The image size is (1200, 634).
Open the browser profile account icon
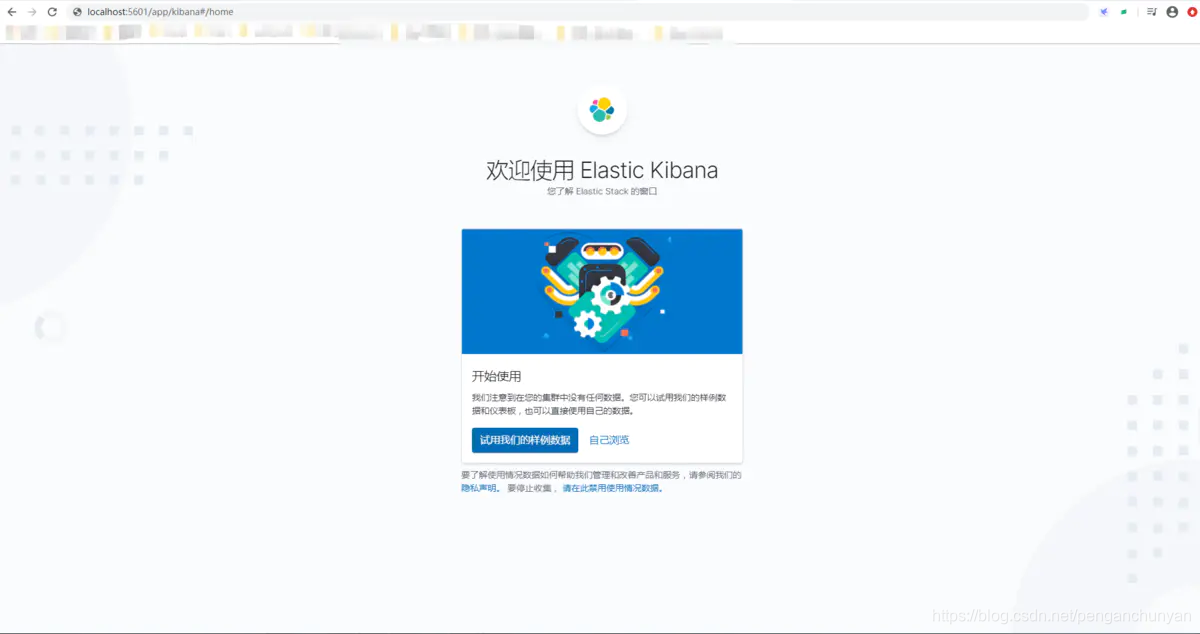(x=1172, y=12)
